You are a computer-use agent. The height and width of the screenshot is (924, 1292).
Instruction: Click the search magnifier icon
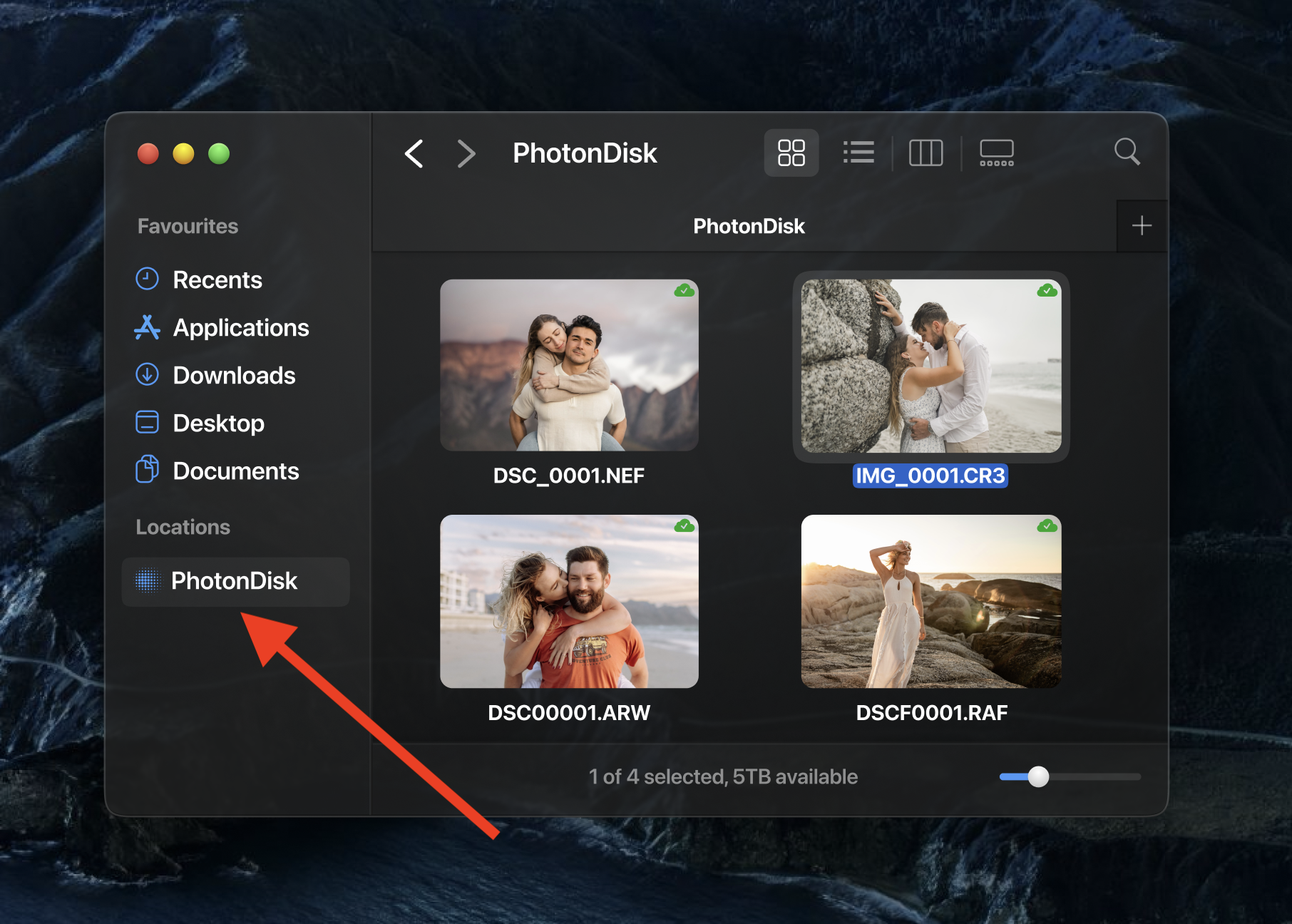tap(1127, 152)
